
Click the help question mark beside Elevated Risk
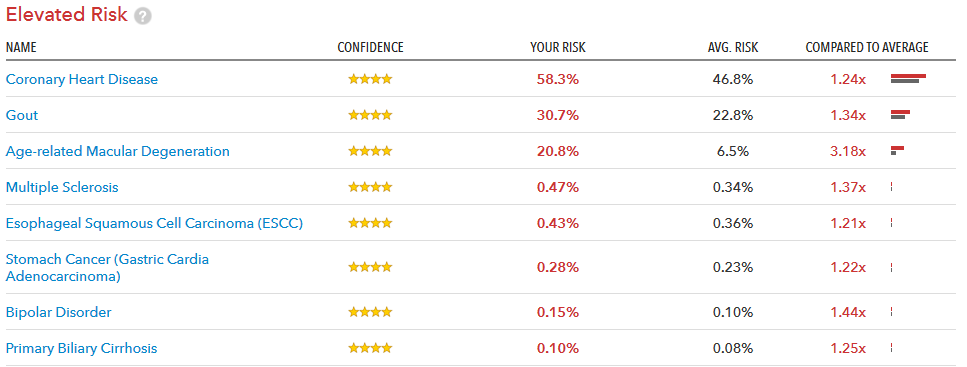[x=143, y=17]
